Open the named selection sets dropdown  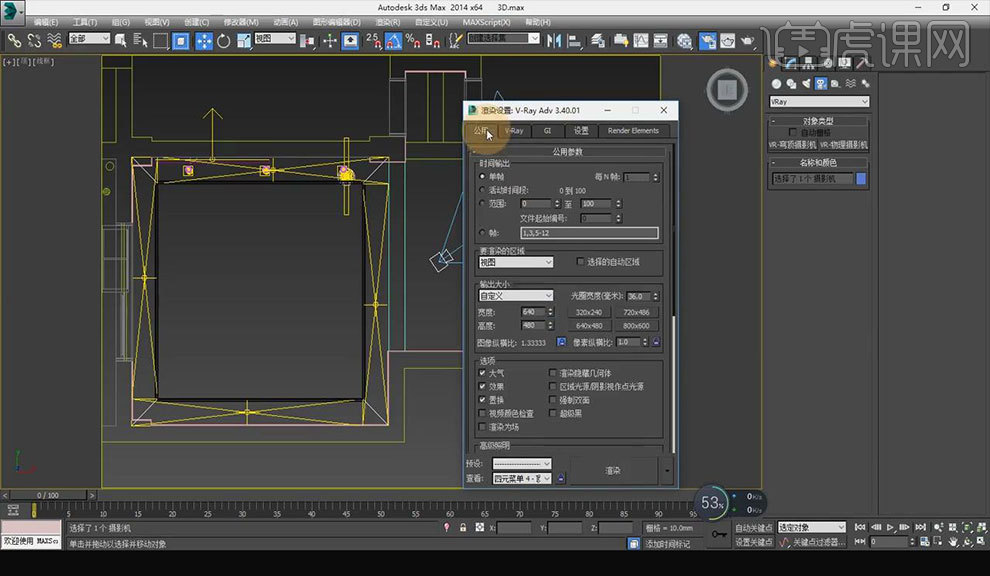pos(503,39)
